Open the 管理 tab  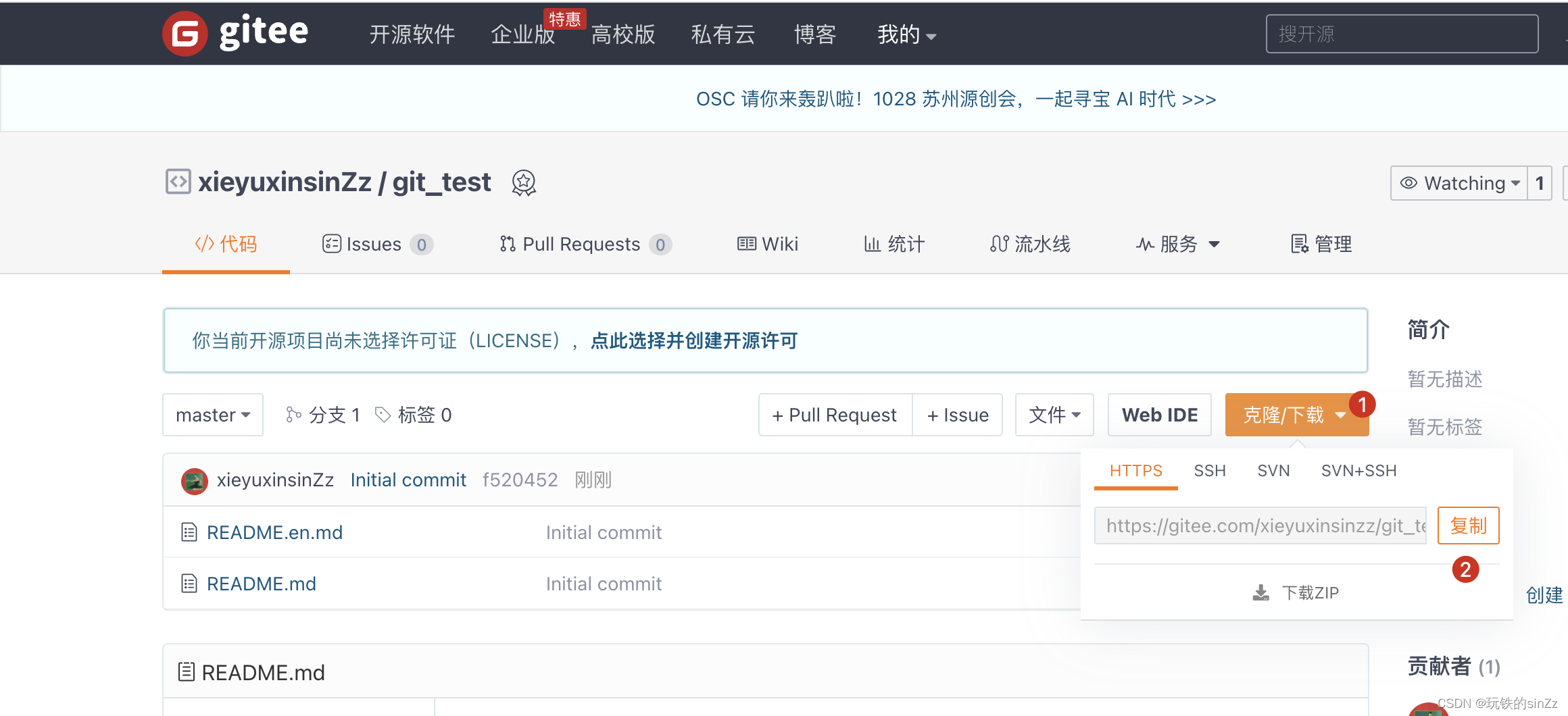coord(1321,244)
